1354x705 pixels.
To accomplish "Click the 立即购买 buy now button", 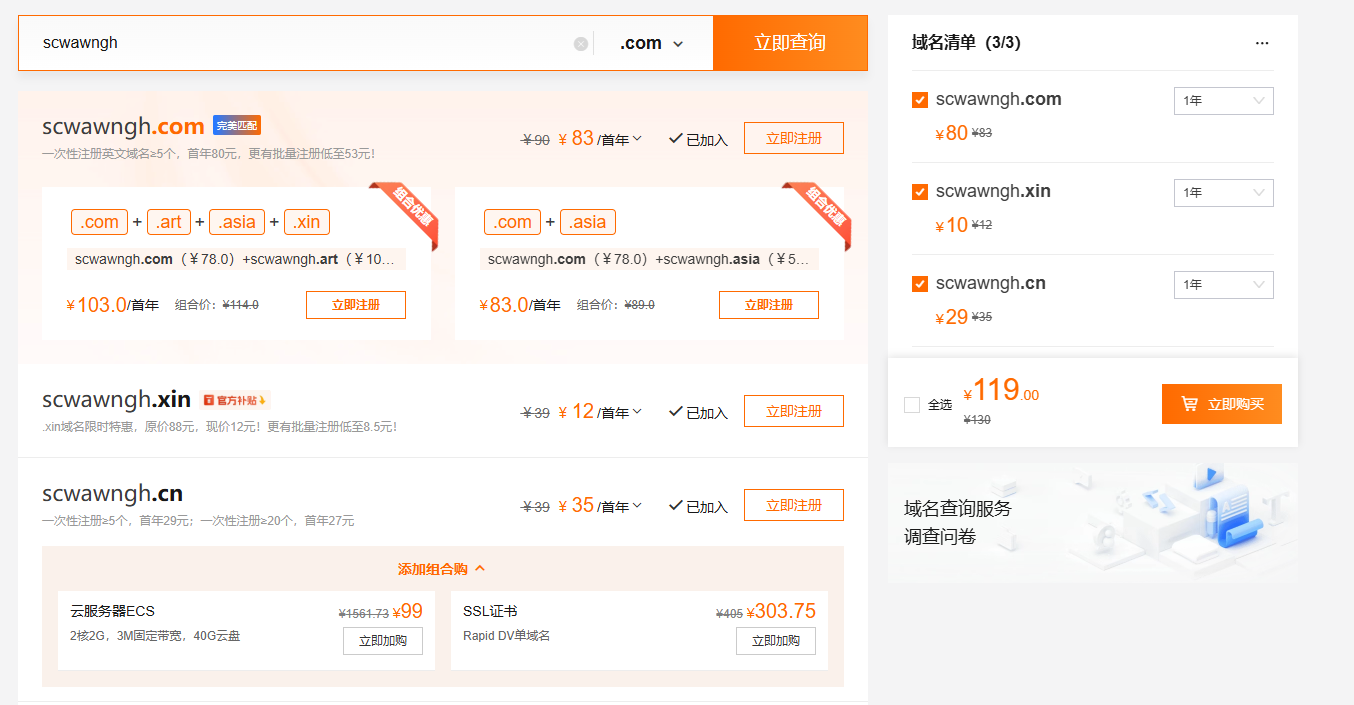I will point(1222,404).
